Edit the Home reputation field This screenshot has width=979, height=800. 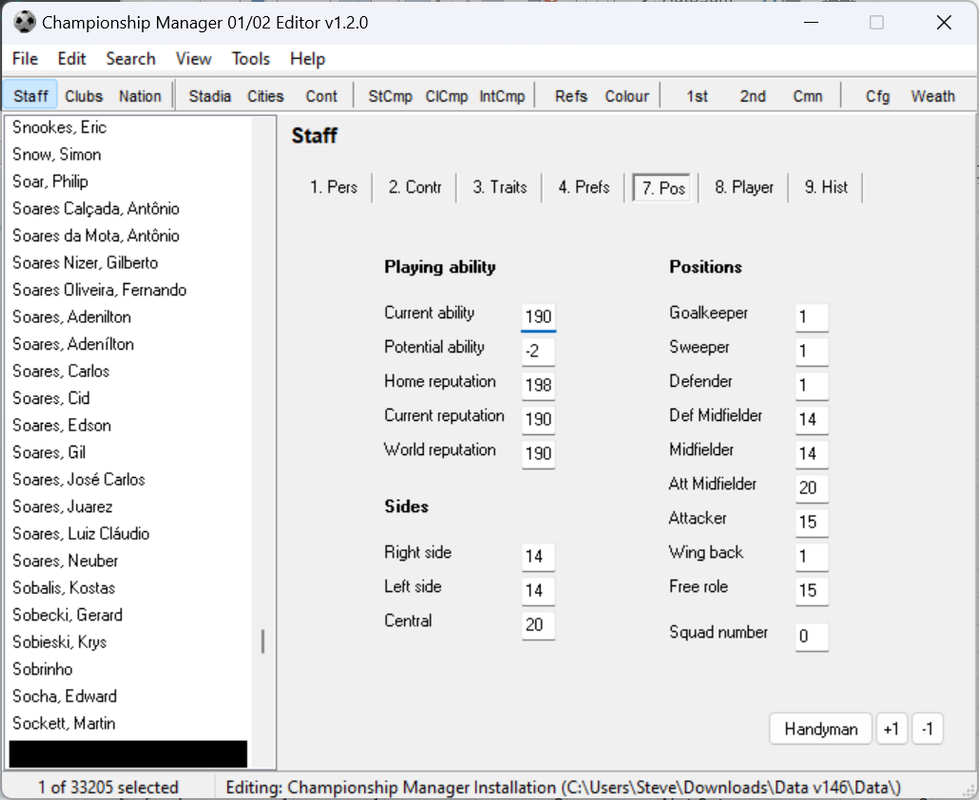tap(538, 385)
